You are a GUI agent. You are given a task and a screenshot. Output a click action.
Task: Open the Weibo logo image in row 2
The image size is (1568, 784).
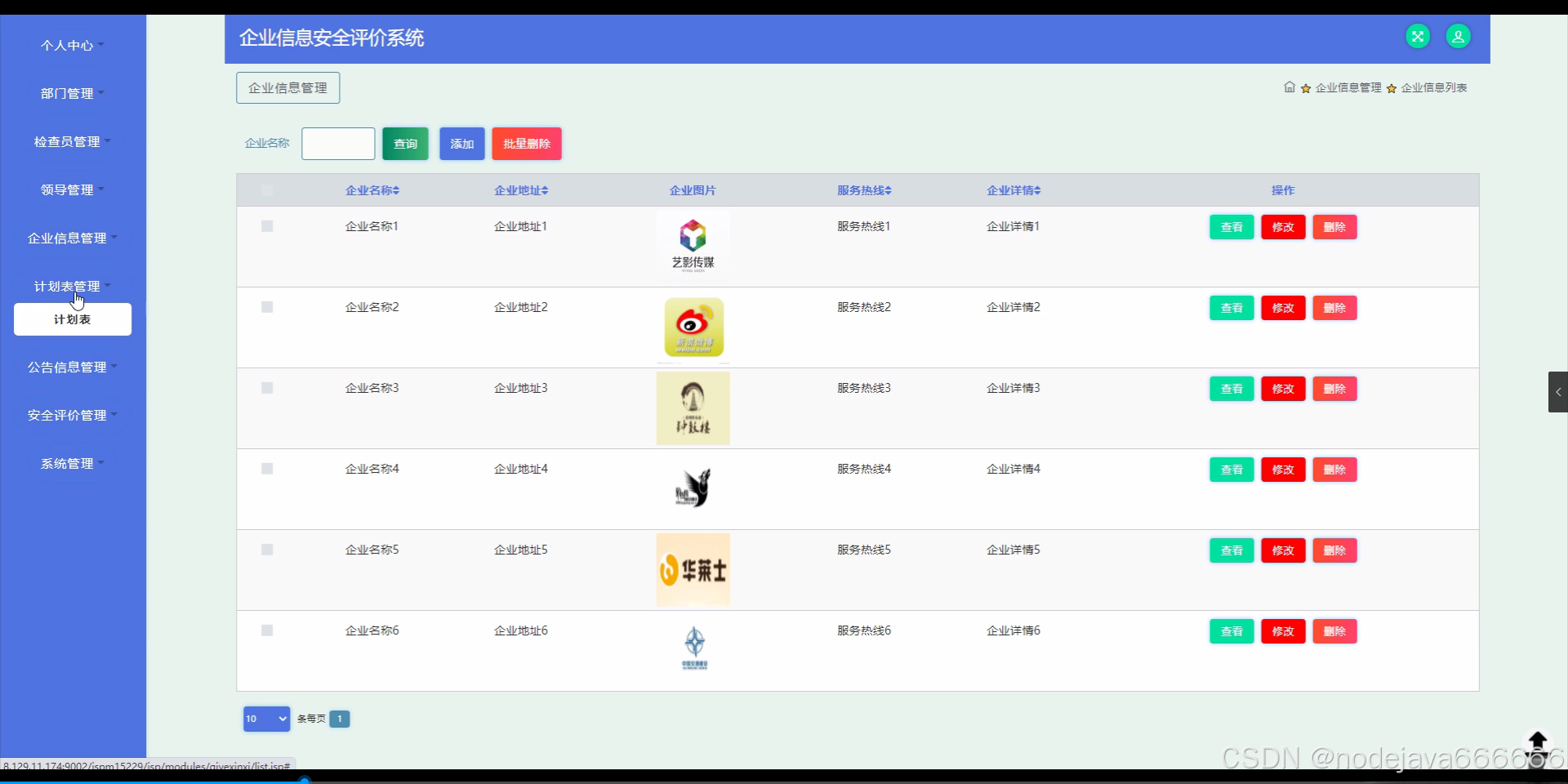pos(693,327)
